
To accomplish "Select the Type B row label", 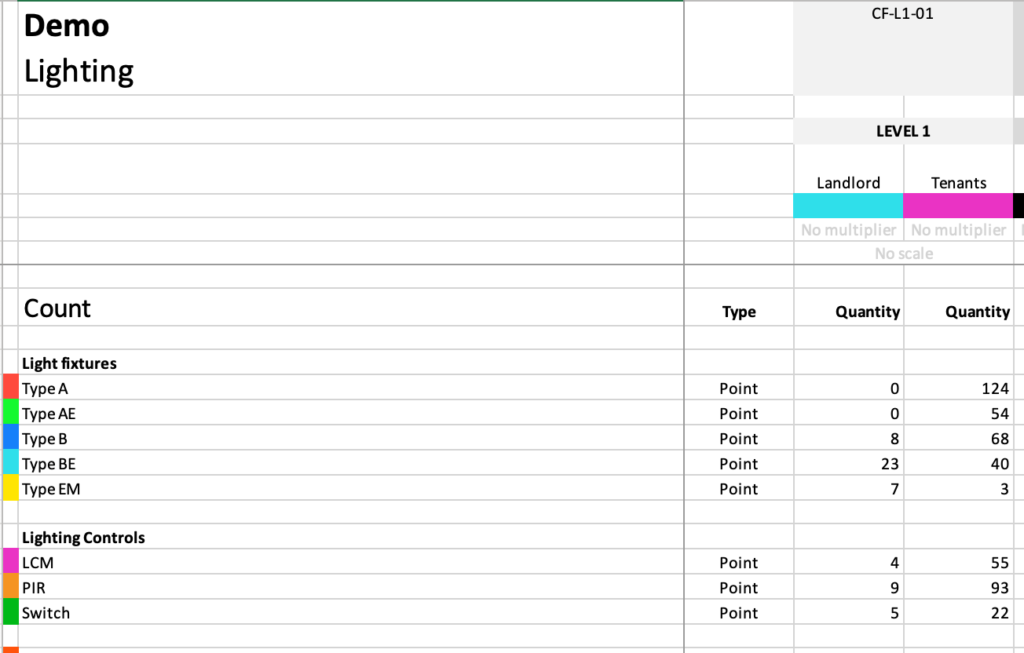I will click(44, 439).
